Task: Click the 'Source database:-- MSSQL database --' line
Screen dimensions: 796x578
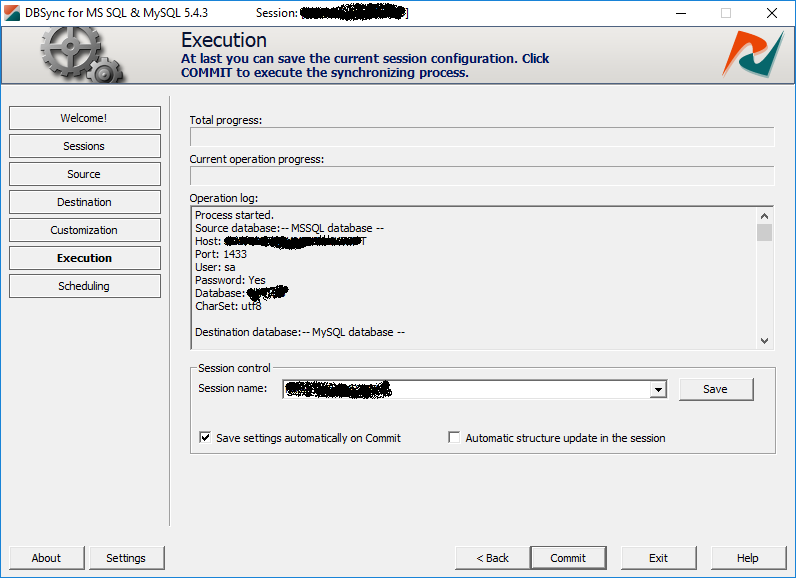Action: [x=289, y=228]
